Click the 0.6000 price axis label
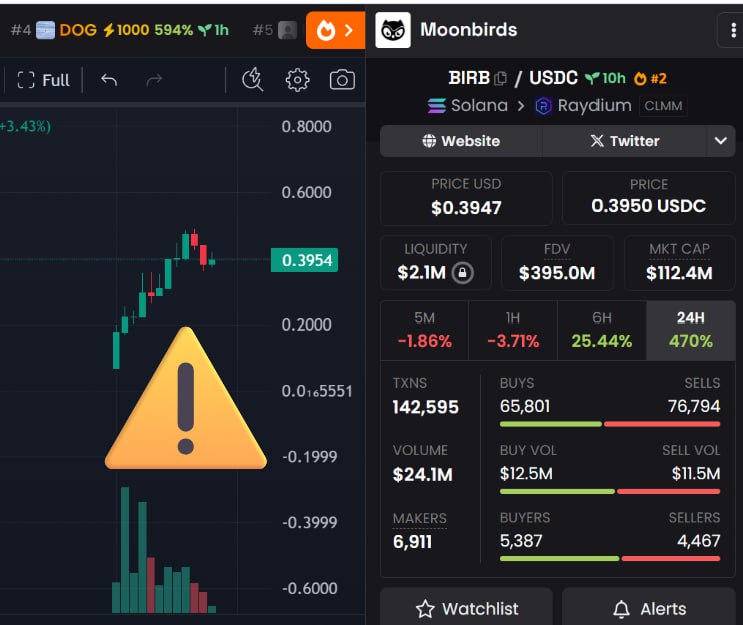The height and width of the screenshot is (625, 743). (306, 192)
